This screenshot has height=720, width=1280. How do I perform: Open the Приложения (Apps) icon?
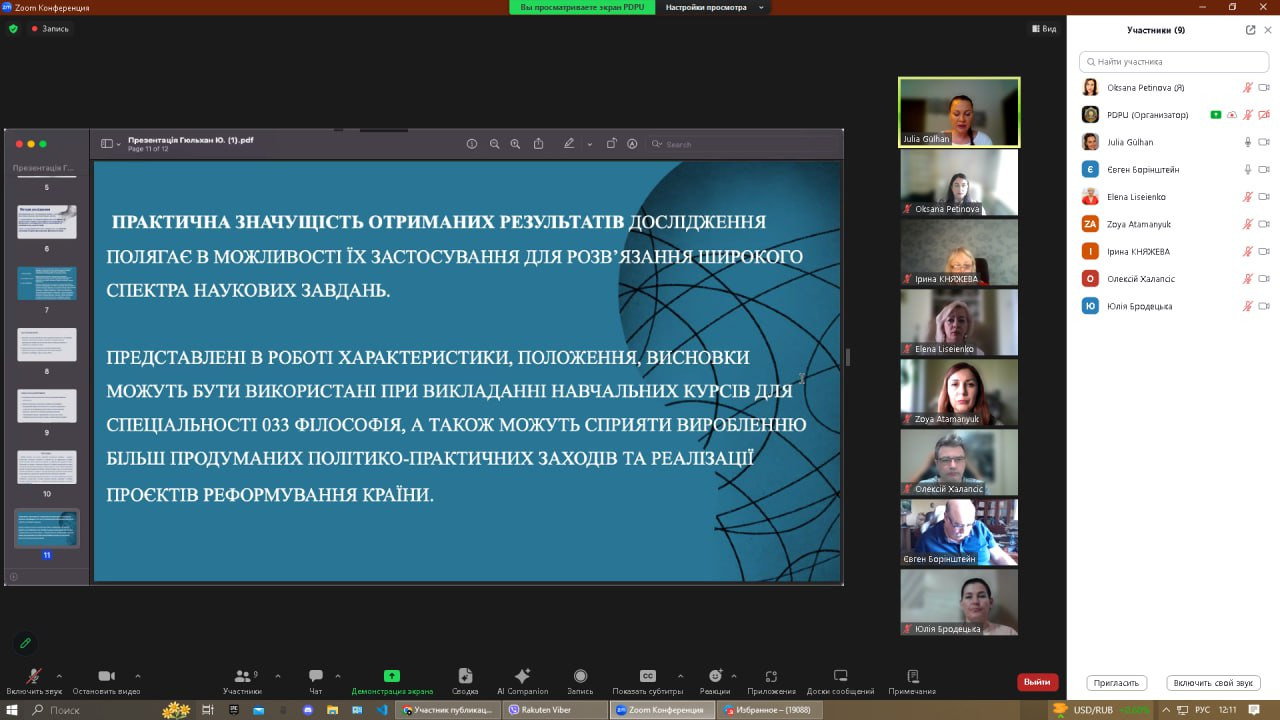point(771,677)
